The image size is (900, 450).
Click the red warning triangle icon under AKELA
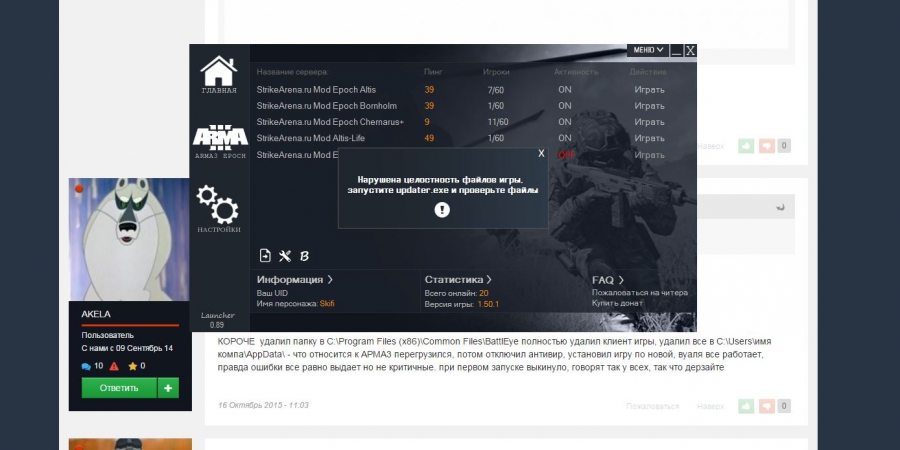pos(114,366)
